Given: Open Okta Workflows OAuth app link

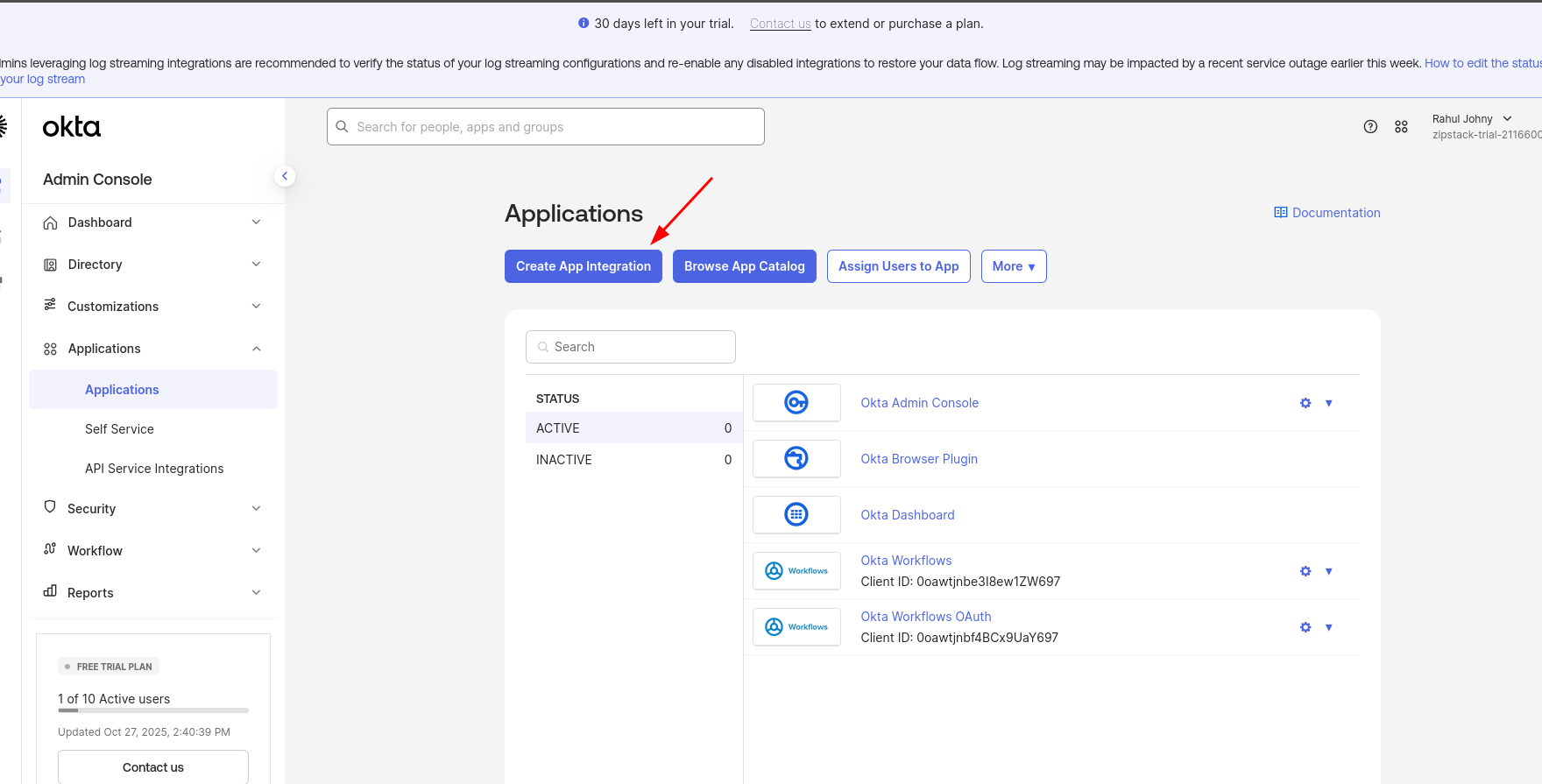Looking at the screenshot, I should coord(926,617).
